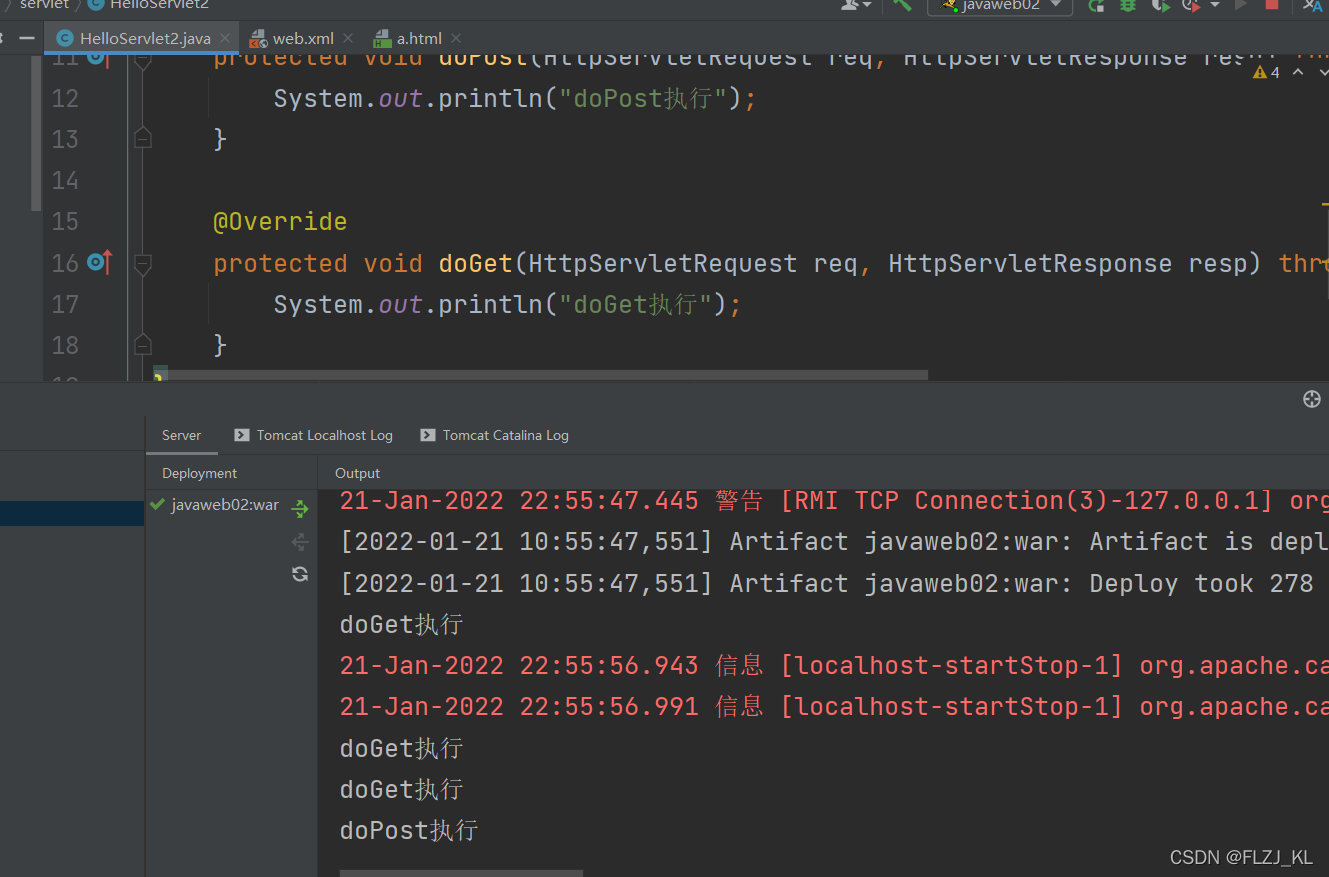Click the hide panel minus icon

tap(27, 38)
